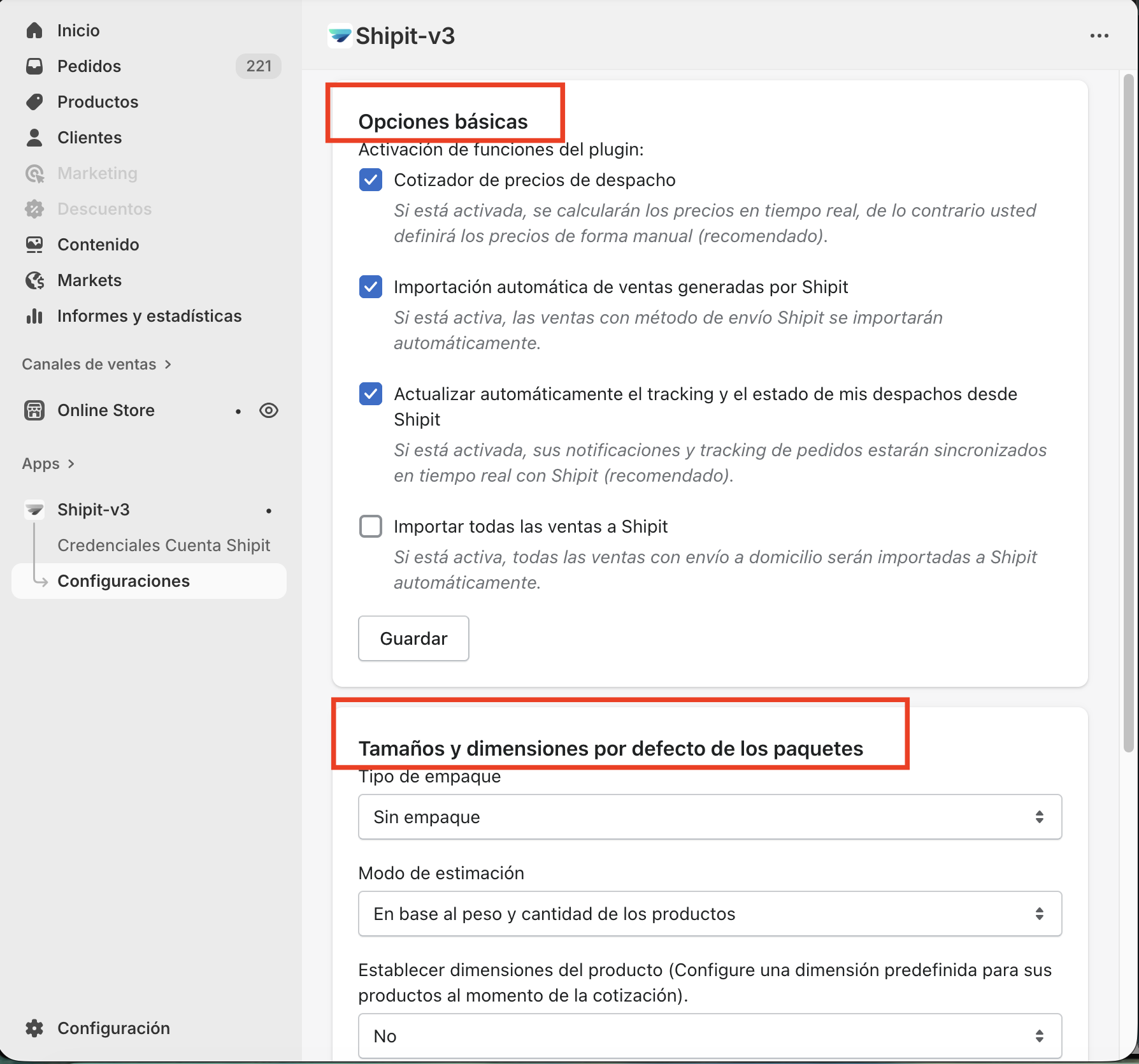1139x1064 pixels.
Task: Enable Importar todas las ventas a Shipit
Action: point(371,527)
